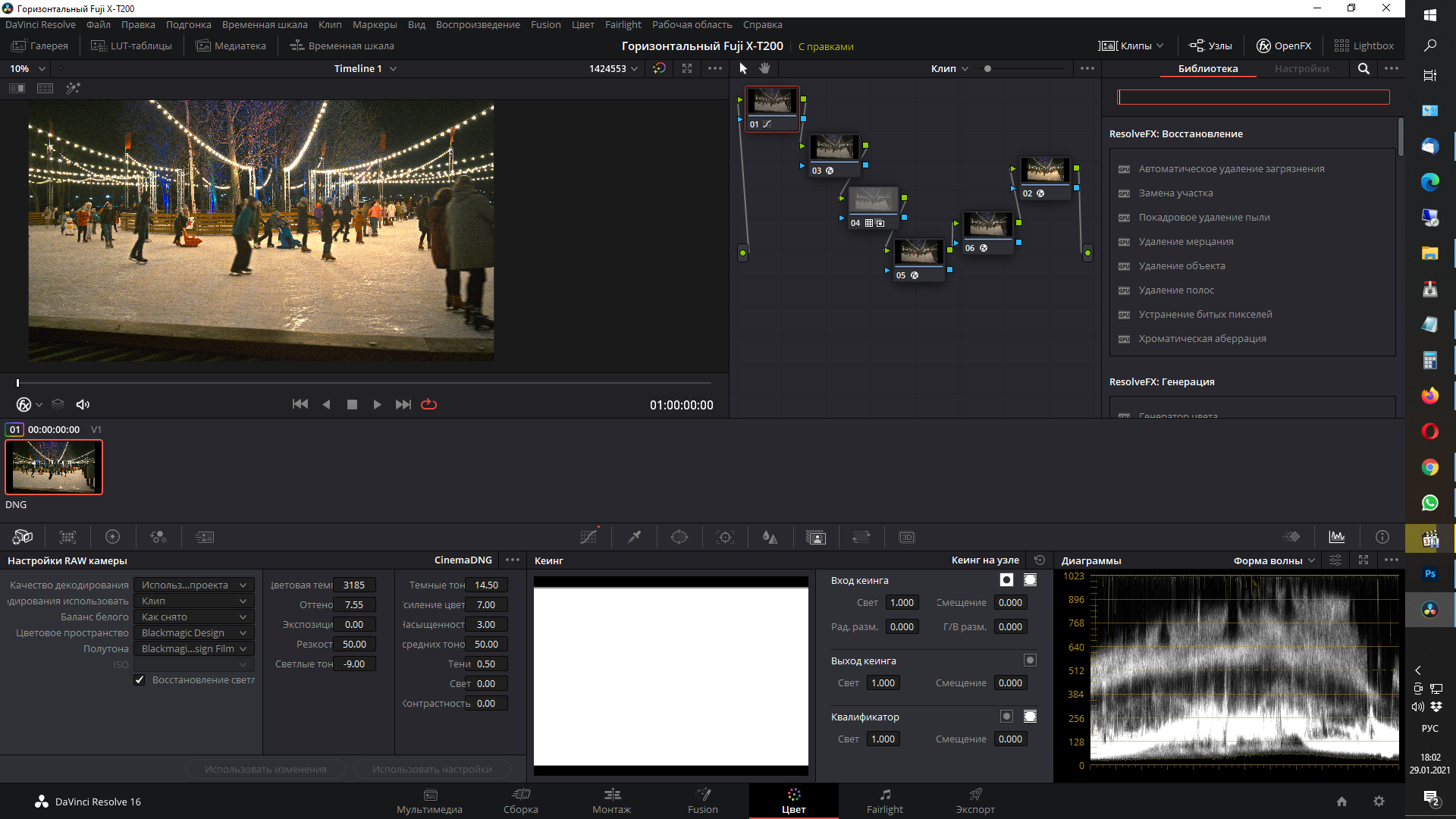This screenshot has height=819, width=1456.
Task: Open the Рабочая область menu
Action: (x=692, y=24)
